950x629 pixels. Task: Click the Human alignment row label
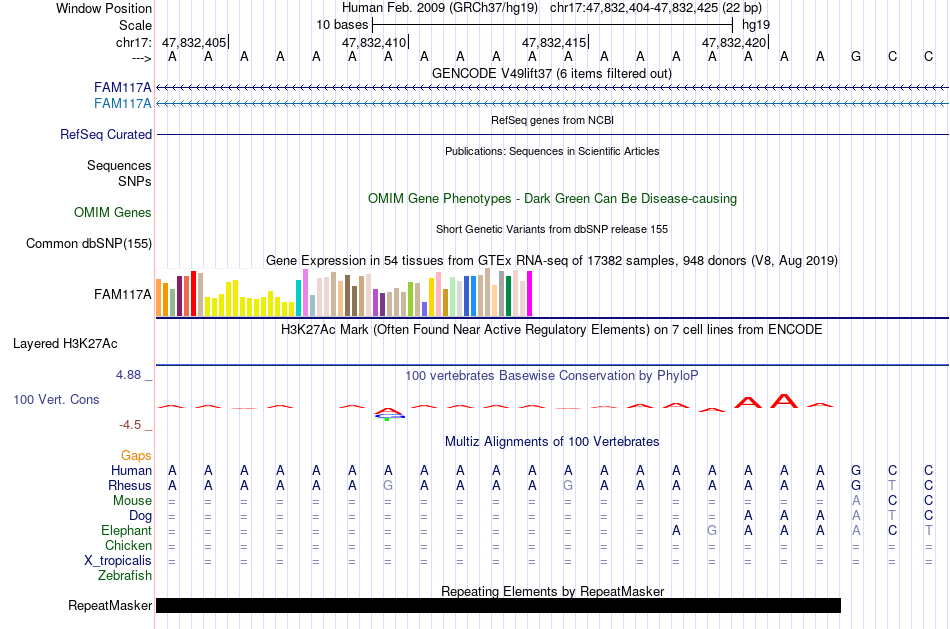(131, 470)
